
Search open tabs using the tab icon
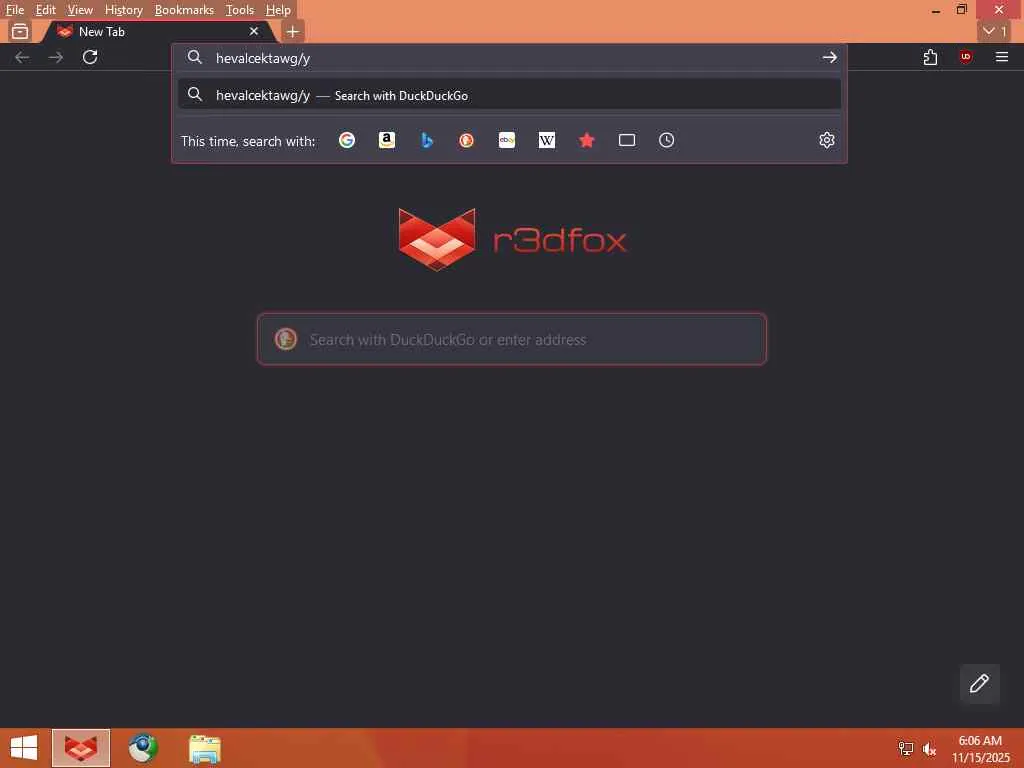(627, 140)
